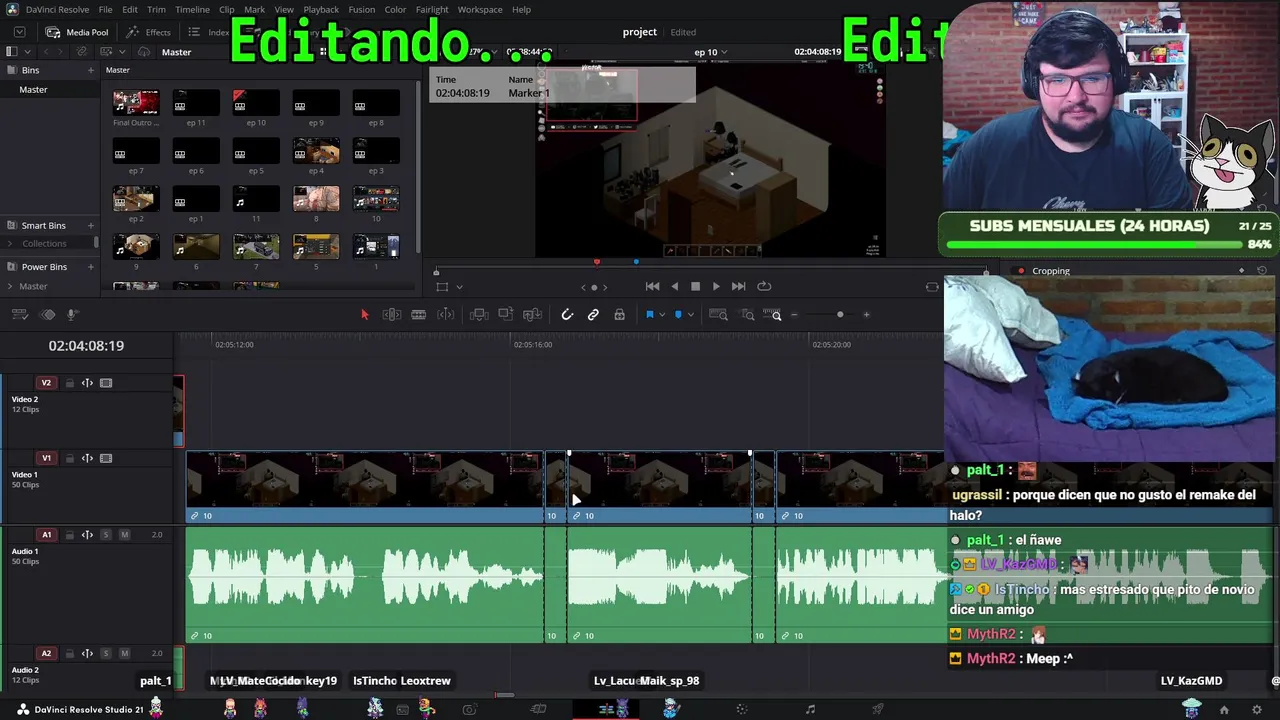Click the voiceover microphone icon
Screen dimensions: 1280x720
tap(72, 315)
